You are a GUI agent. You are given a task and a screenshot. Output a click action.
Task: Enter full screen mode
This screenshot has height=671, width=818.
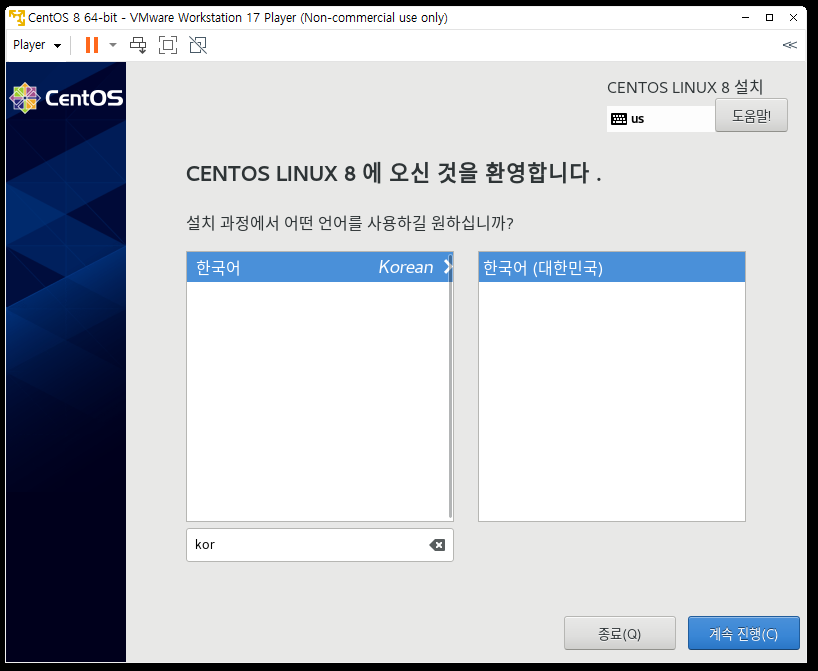point(168,45)
